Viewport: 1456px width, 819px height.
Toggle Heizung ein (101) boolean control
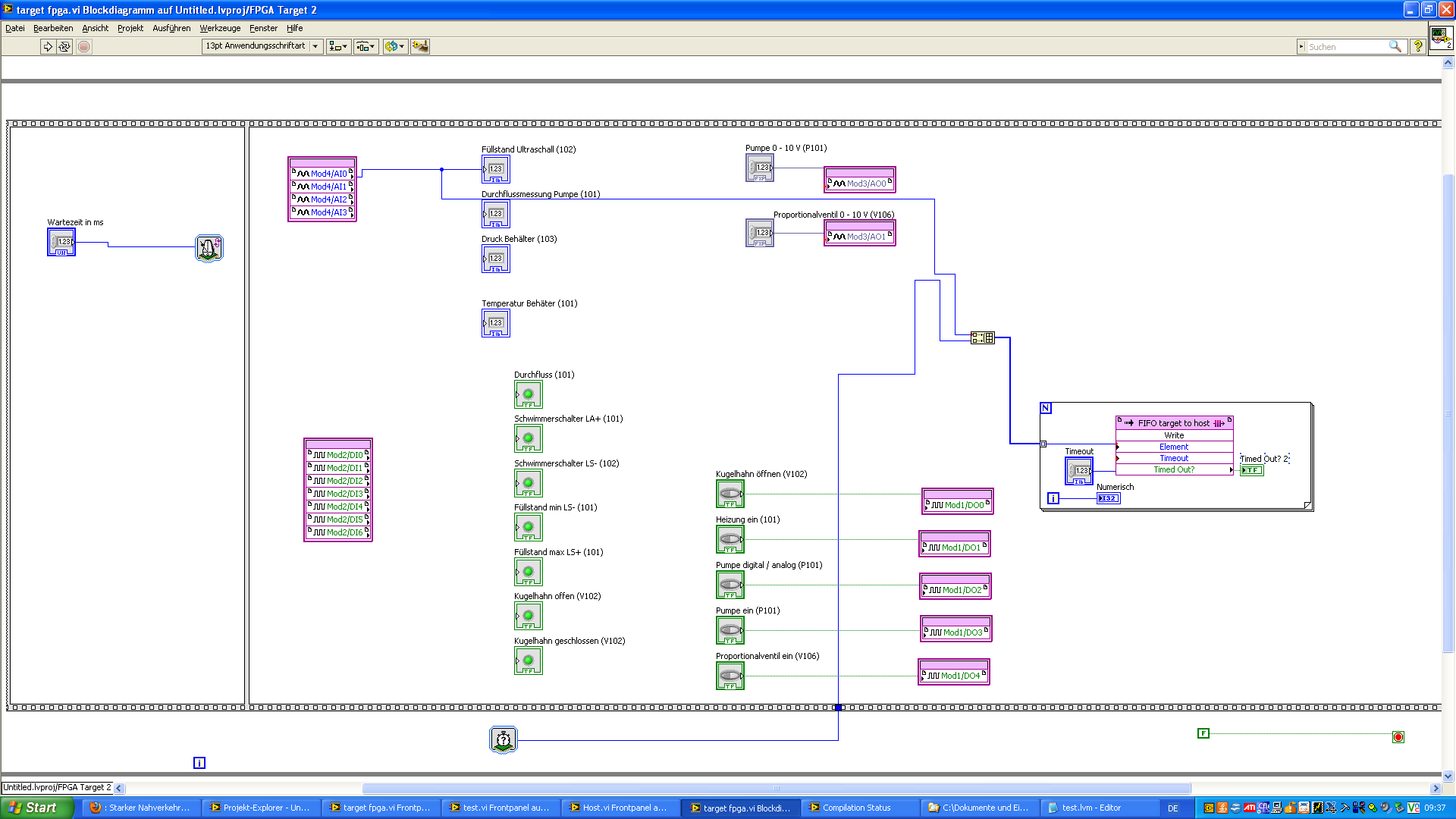click(730, 540)
